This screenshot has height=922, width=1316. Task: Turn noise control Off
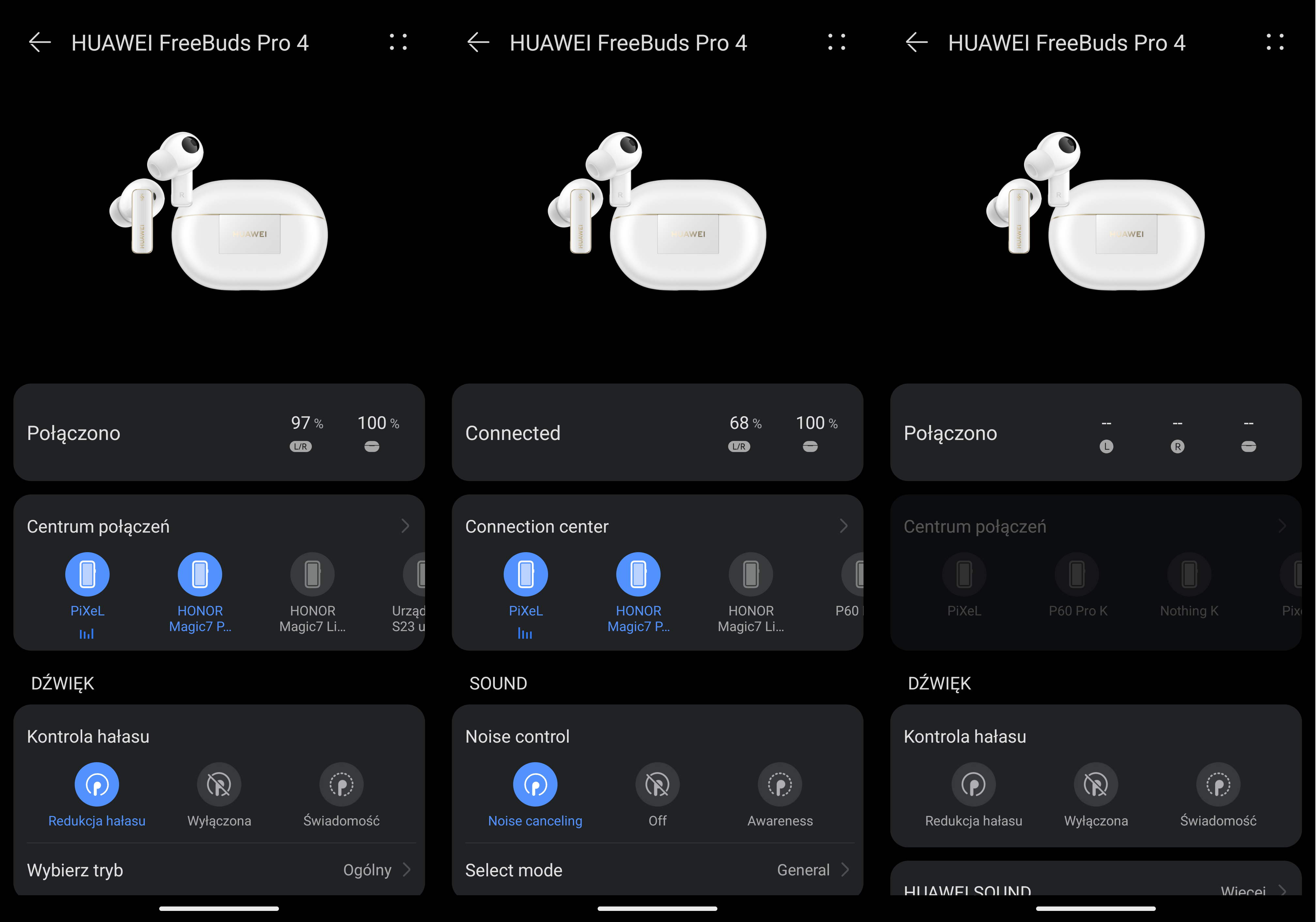pyautogui.click(x=657, y=784)
